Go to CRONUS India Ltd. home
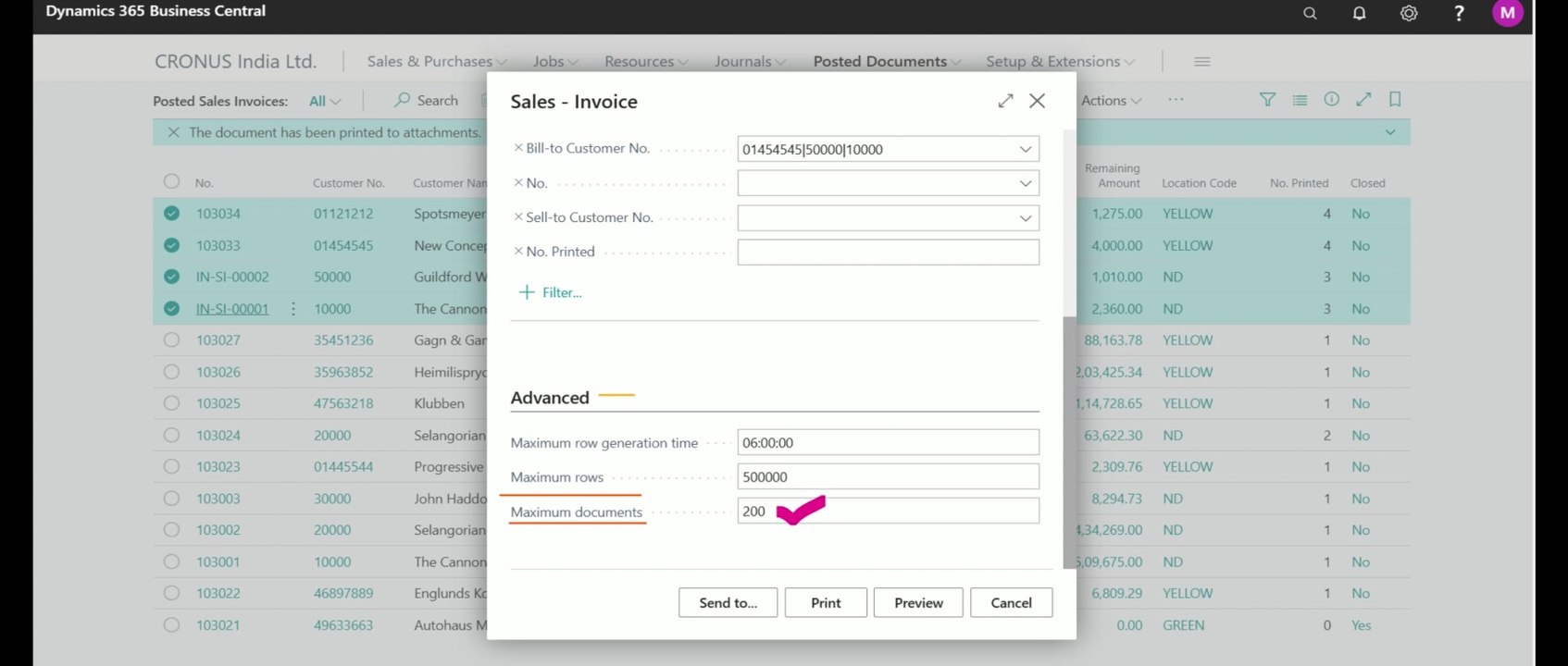The image size is (1568, 666). (x=235, y=61)
